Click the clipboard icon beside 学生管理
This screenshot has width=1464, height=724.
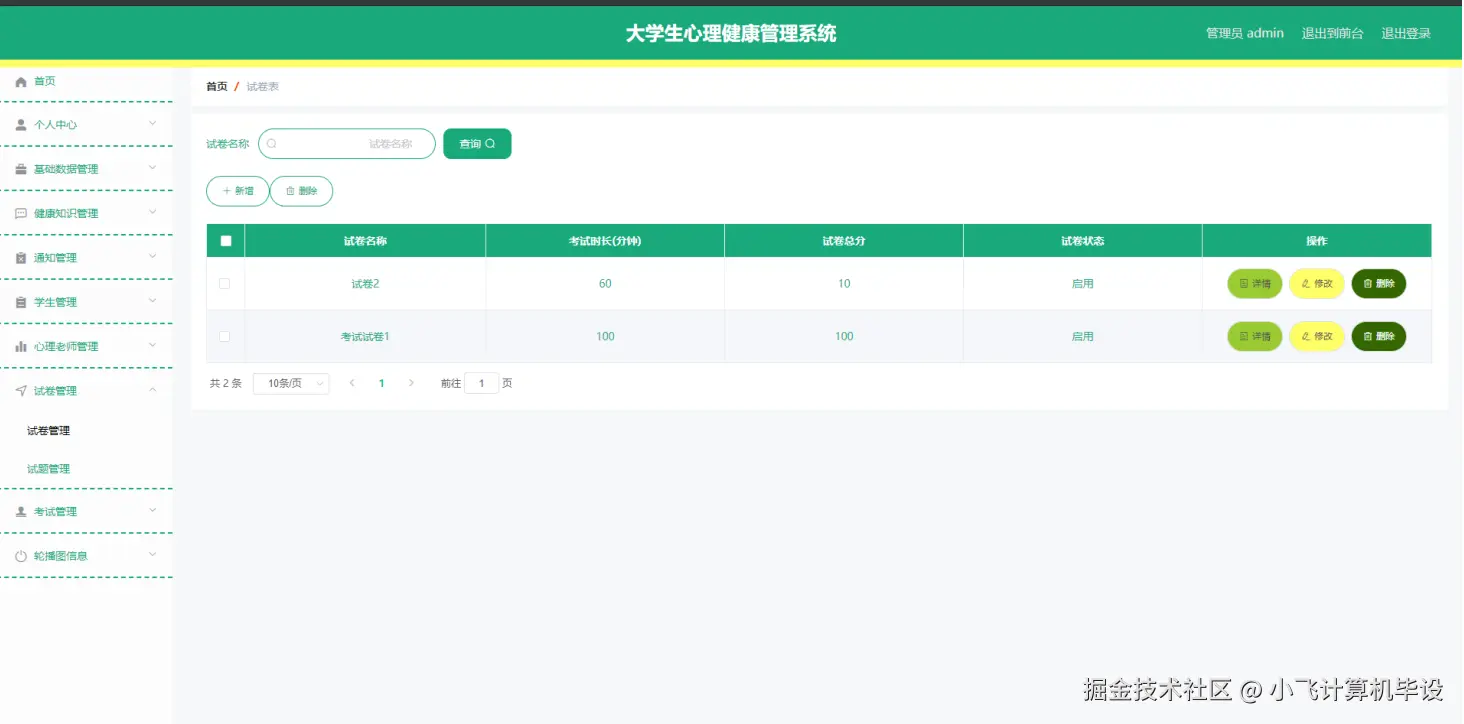(x=21, y=302)
